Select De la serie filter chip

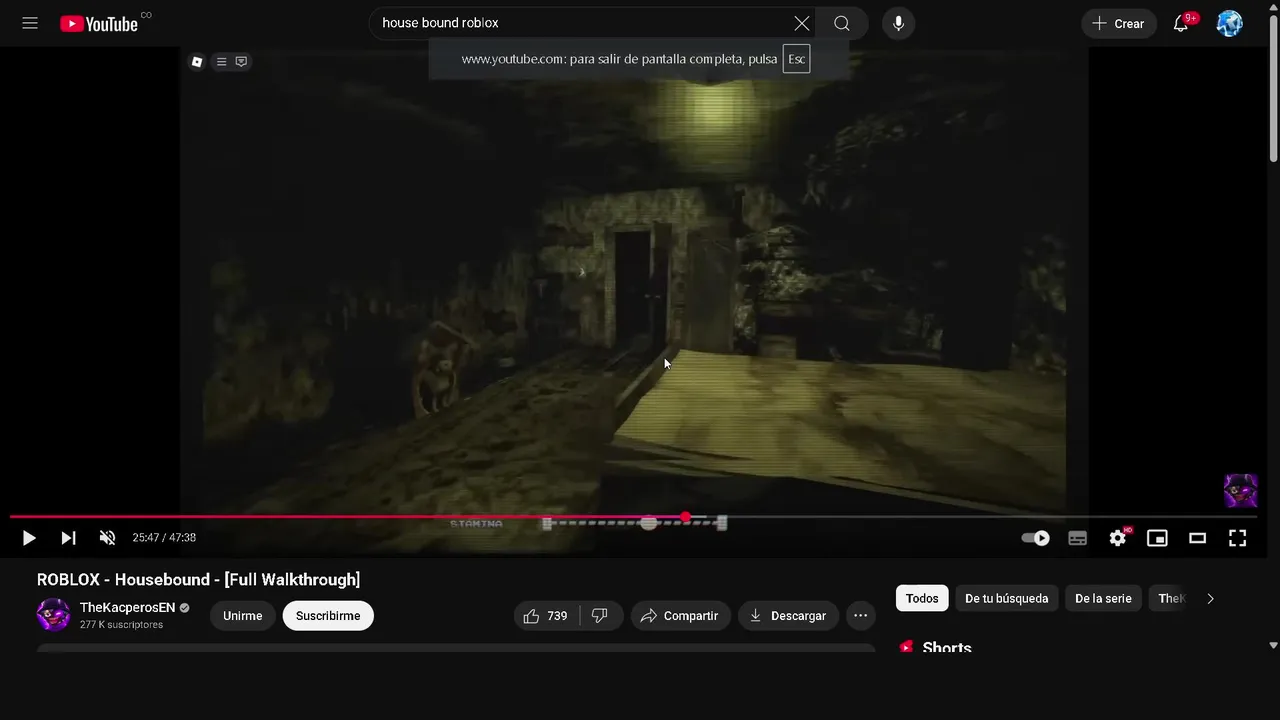coord(1103,599)
